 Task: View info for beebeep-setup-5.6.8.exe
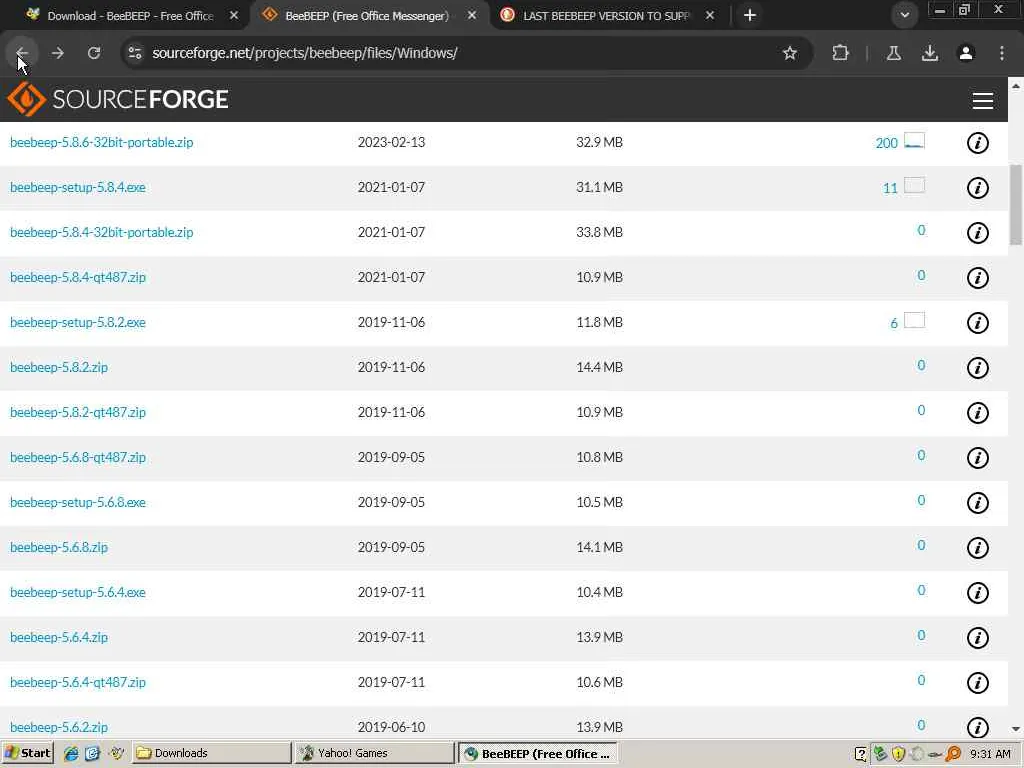coord(978,503)
